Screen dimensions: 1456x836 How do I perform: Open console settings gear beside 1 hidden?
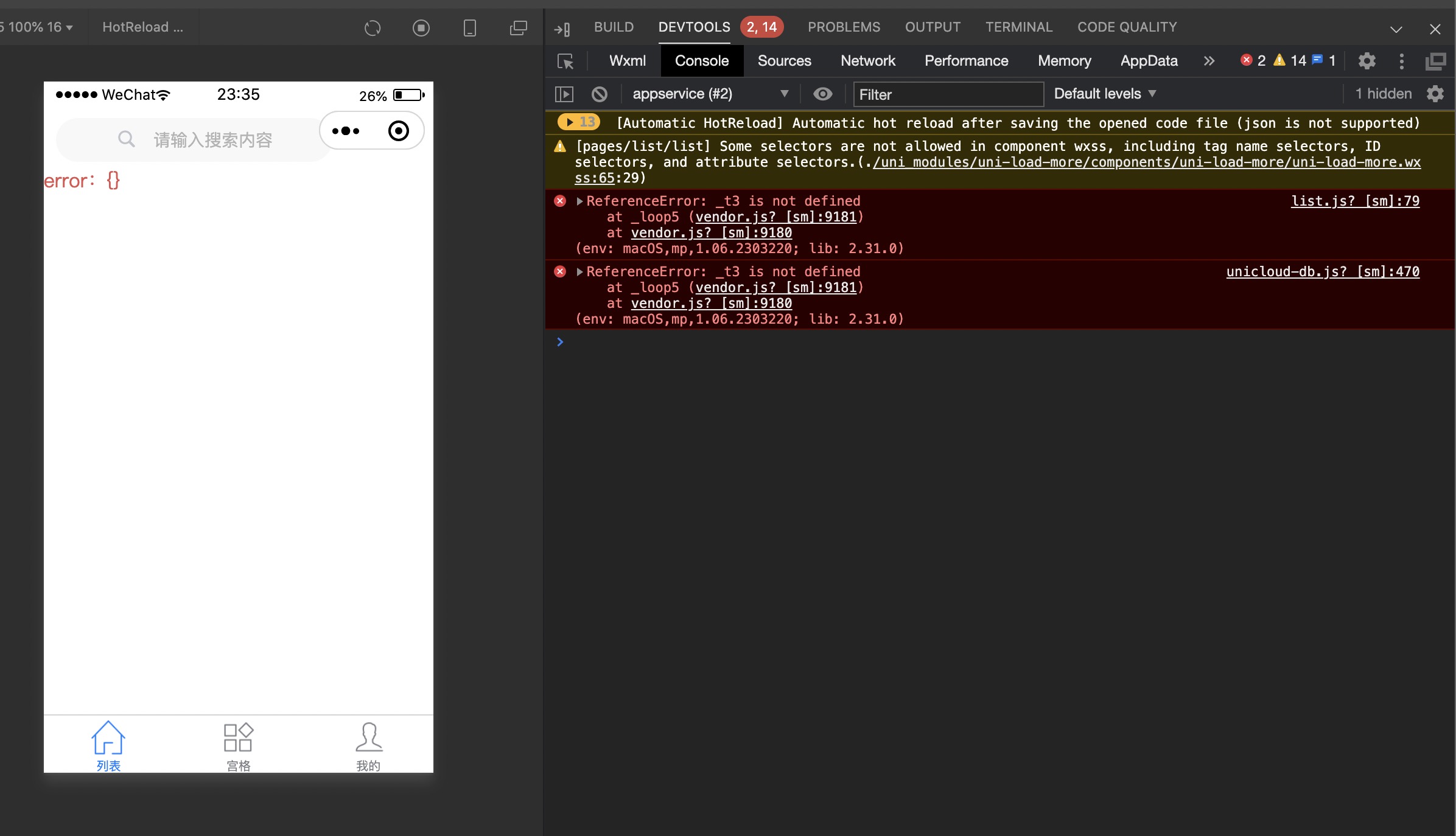(x=1435, y=94)
